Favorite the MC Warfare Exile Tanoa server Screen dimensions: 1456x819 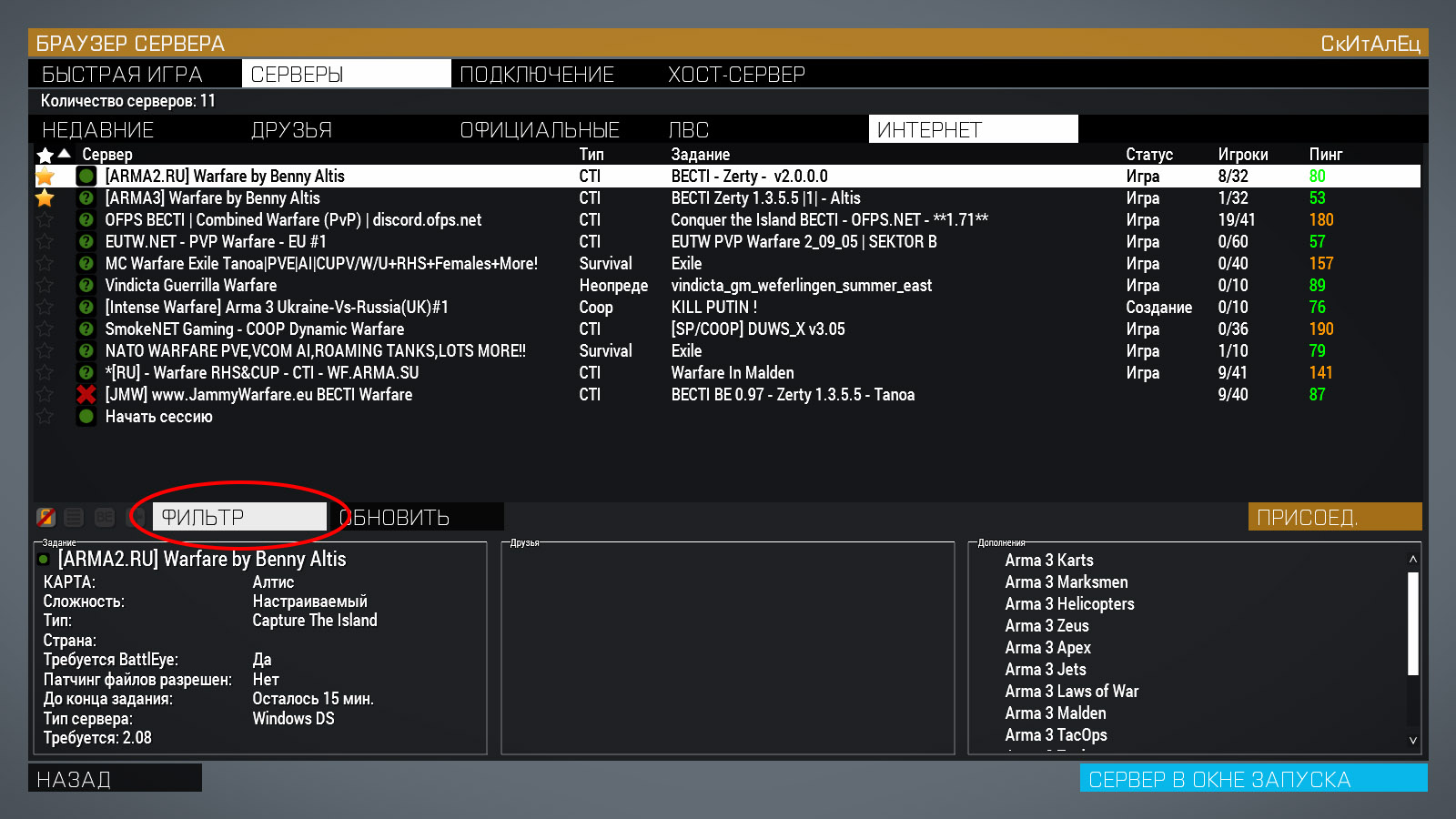tap(45, 263)
